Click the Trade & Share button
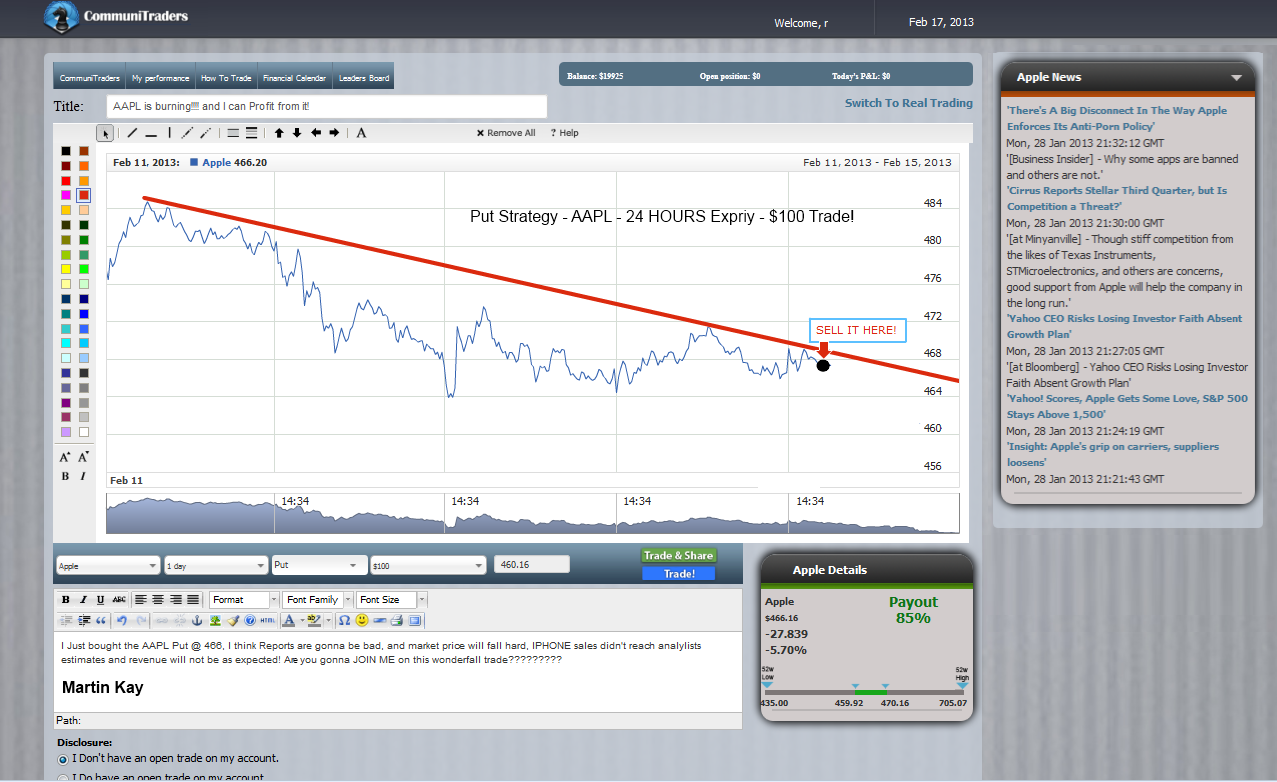The width and height of the screenshot is (1277, 782). click(x=678, y=556)
